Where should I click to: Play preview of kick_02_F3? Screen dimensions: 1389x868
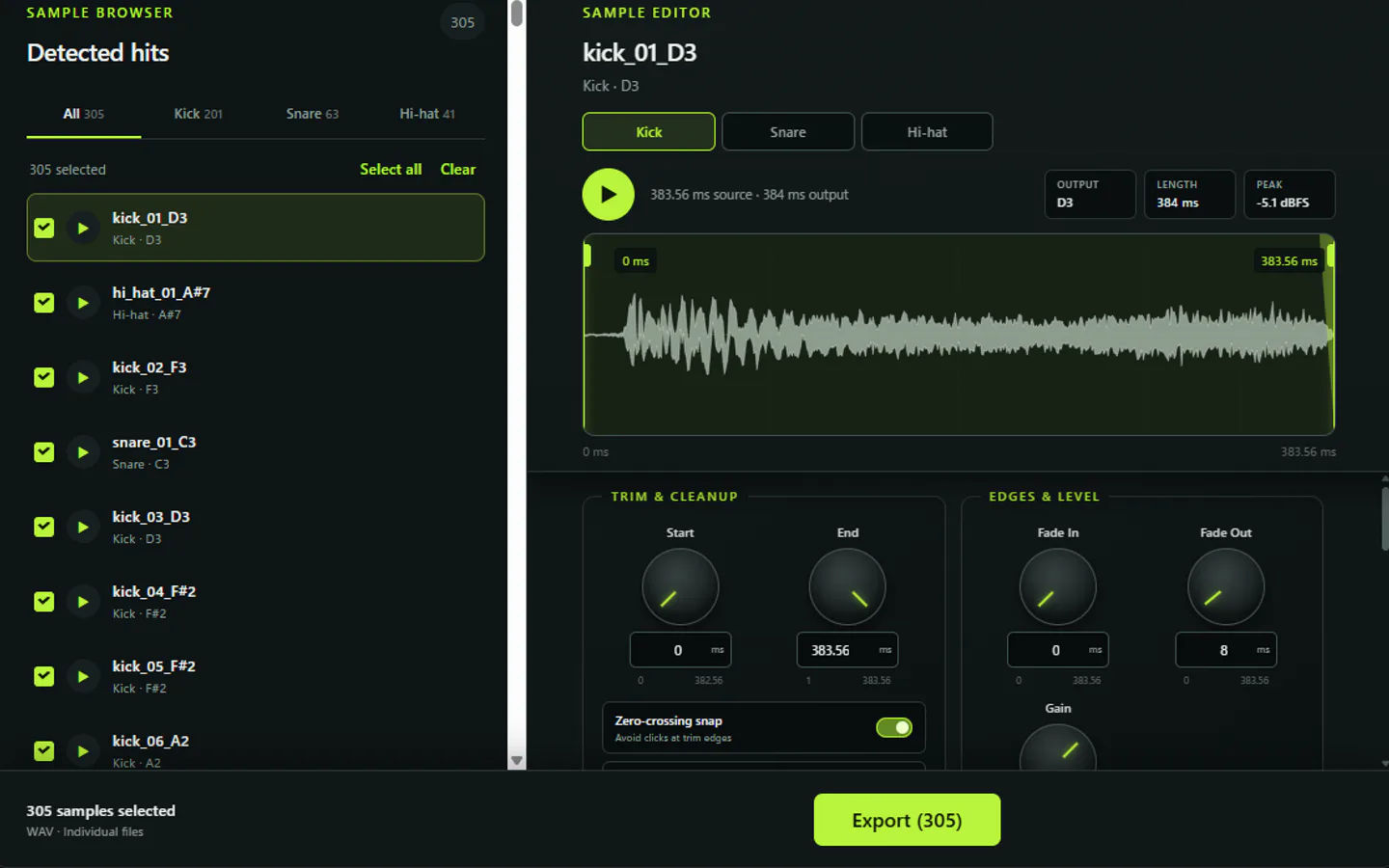click(x=83, y=378)
